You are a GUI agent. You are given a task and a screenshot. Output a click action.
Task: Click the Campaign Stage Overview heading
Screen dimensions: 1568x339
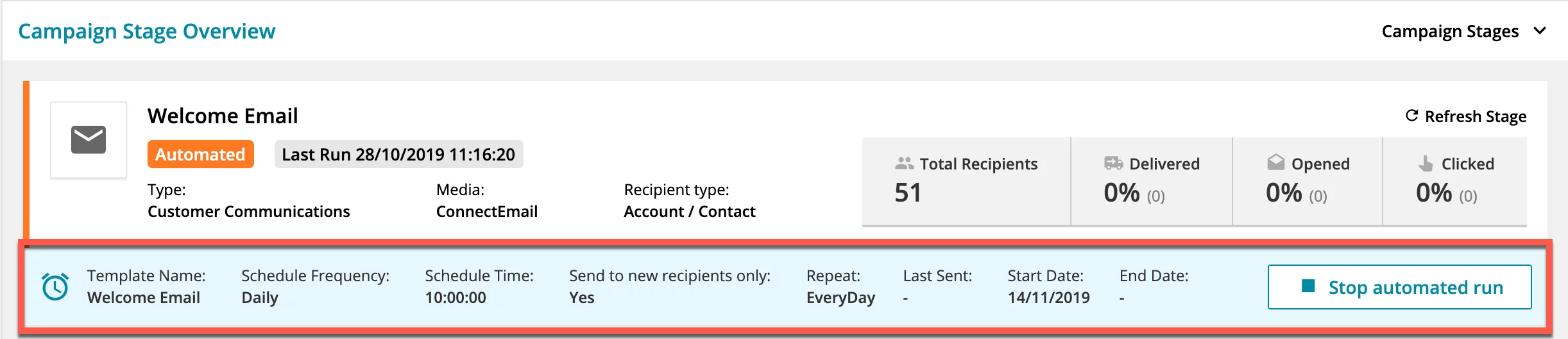pos(147,31)
